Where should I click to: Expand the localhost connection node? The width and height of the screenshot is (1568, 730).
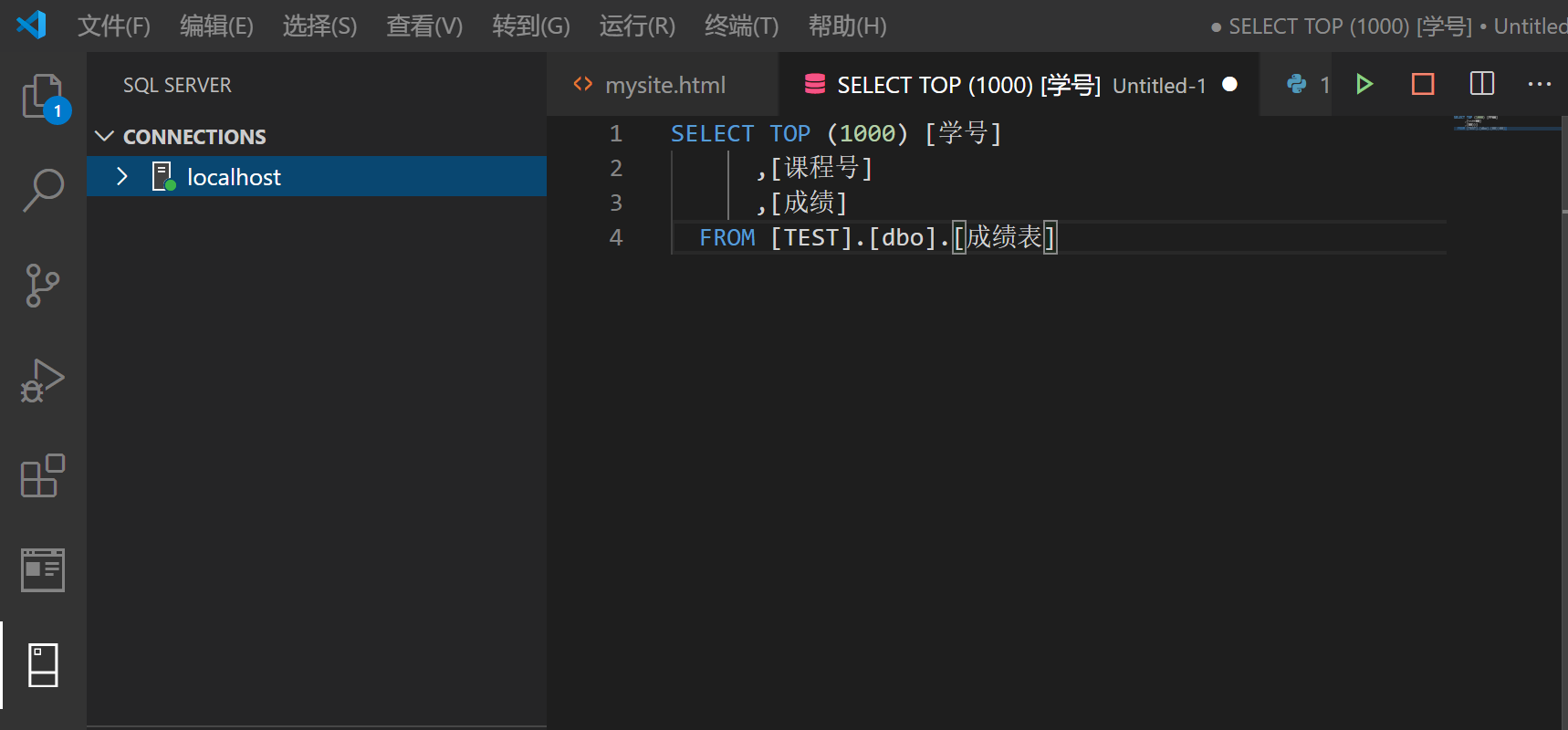122,176
